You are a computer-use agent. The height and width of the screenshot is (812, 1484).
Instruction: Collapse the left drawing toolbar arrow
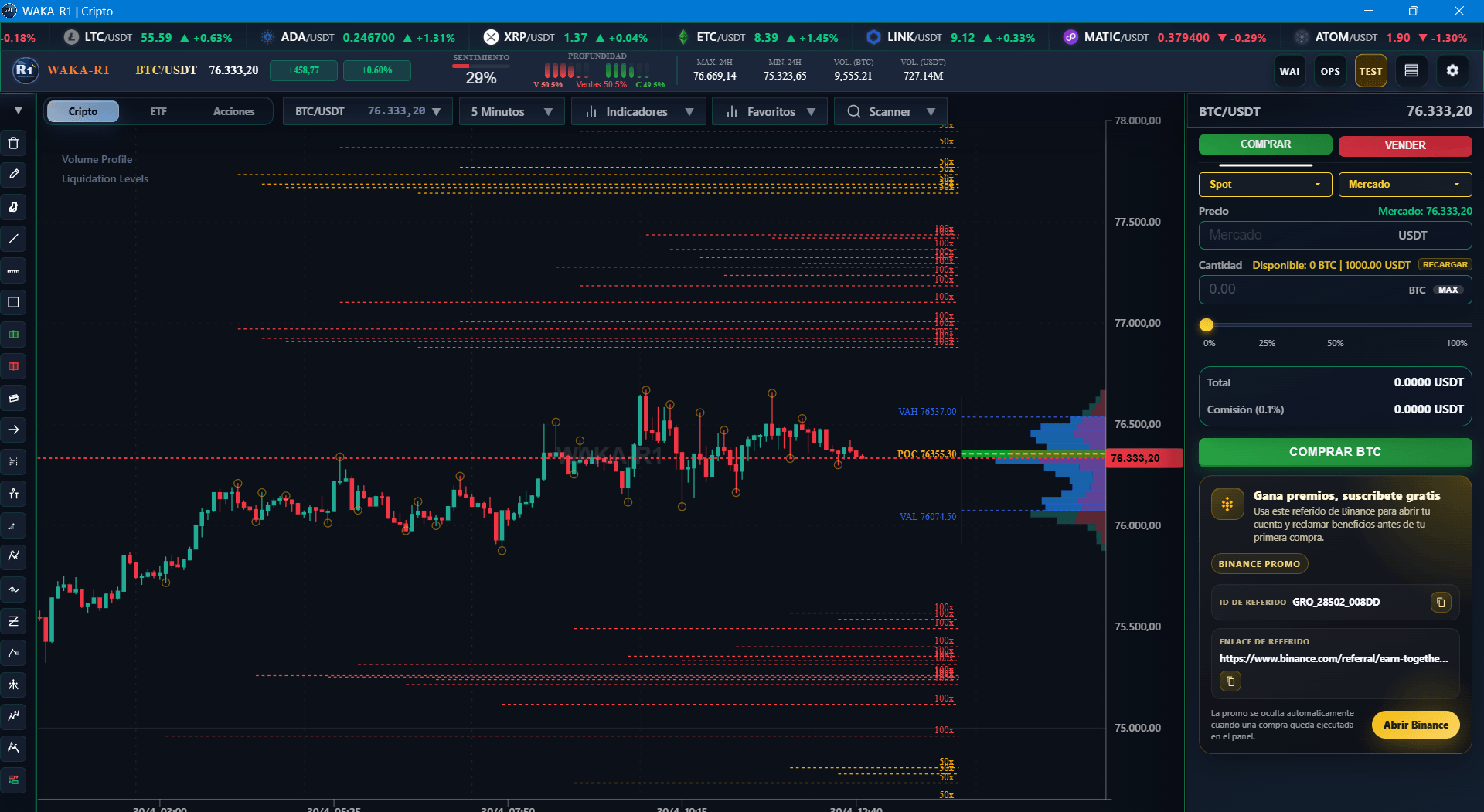click(x=18, y=111)
